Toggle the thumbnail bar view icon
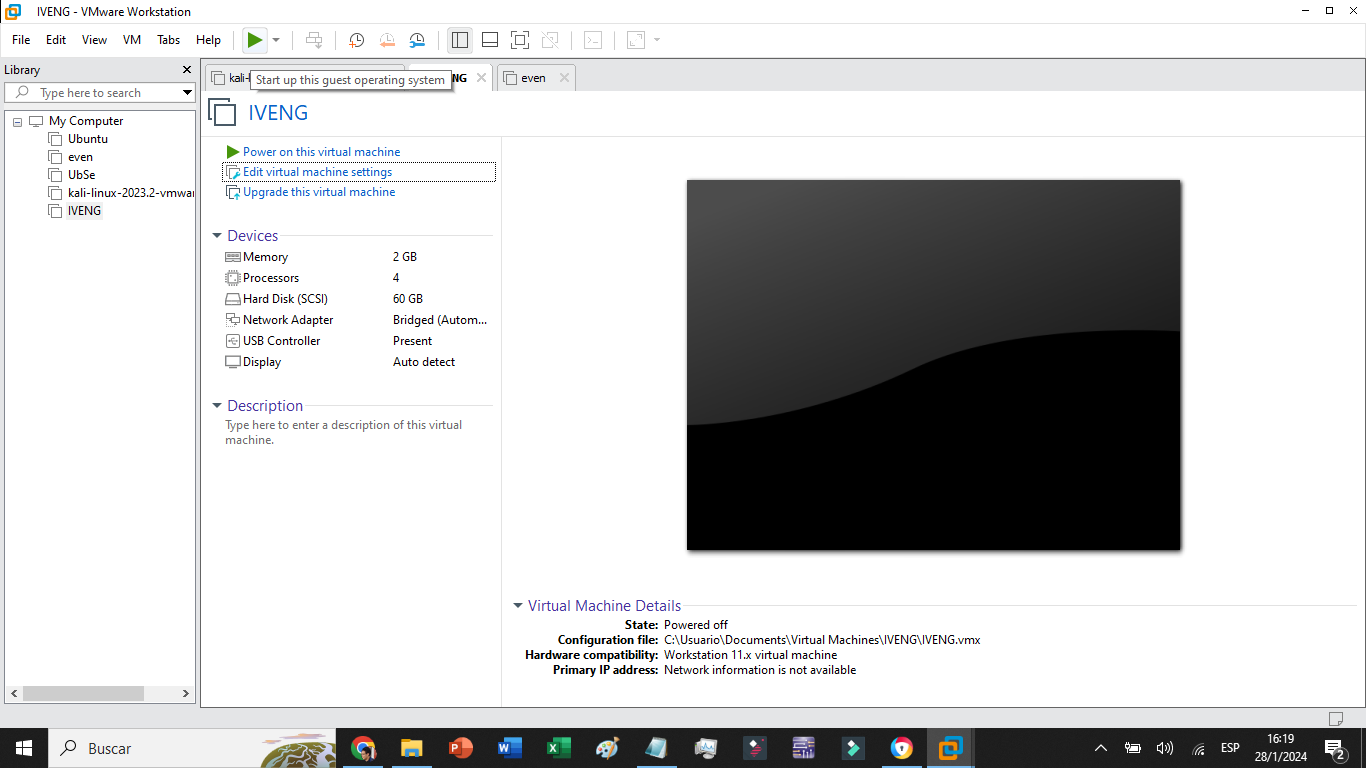 point(490,40)
